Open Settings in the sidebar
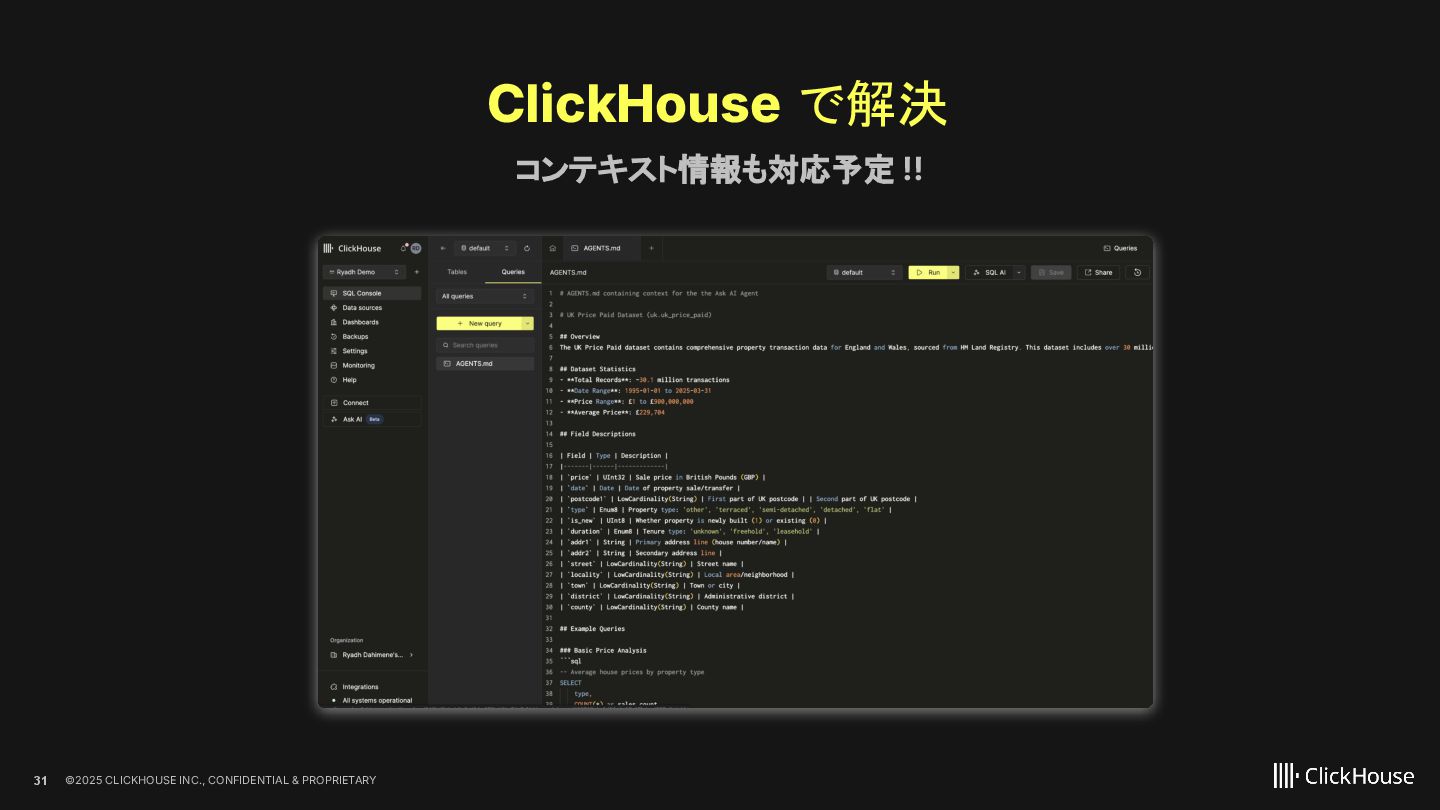This screenshot has height=810, width=1440. (x=372, y=351)
